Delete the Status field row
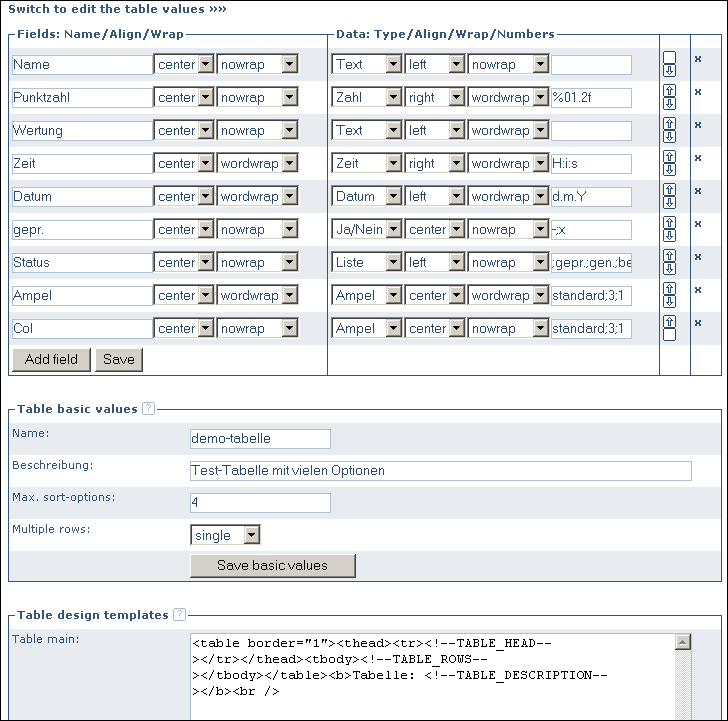The width and height of the screenshot is (728, 721). point(697,257)
